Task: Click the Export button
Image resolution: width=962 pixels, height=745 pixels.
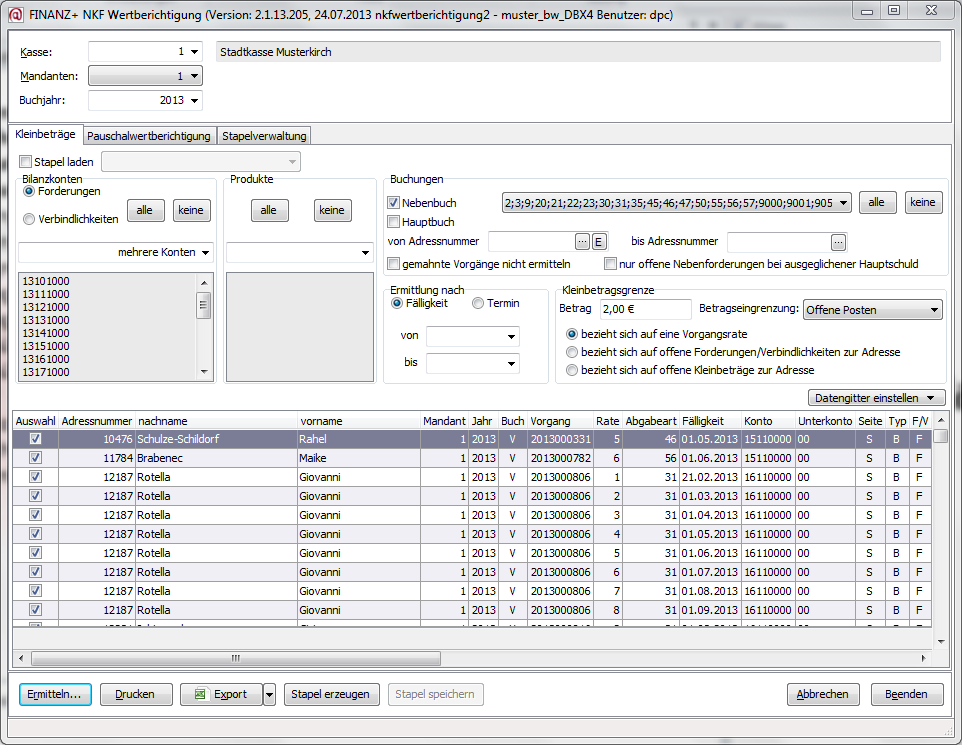Action: [221, 694]
